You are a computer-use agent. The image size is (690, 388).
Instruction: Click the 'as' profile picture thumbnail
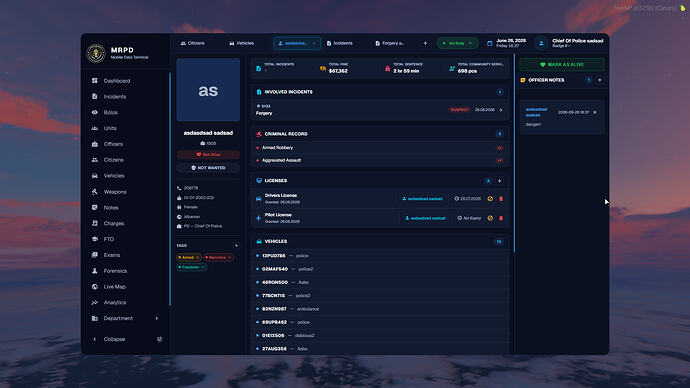tap(208, 90)
